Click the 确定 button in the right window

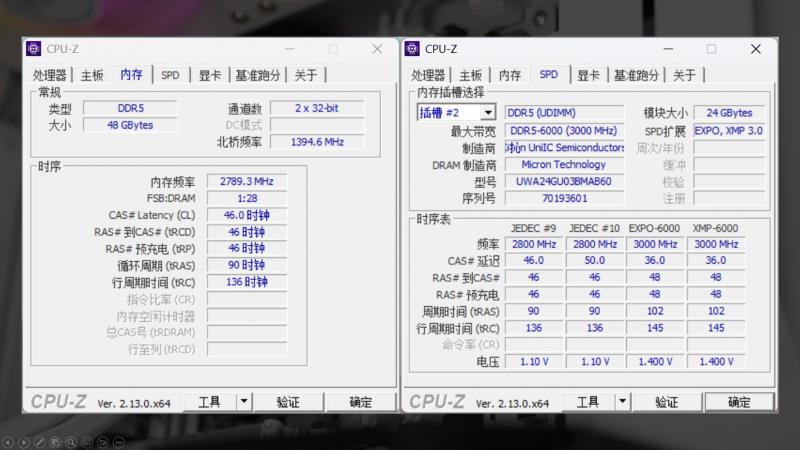pos(739,402)
